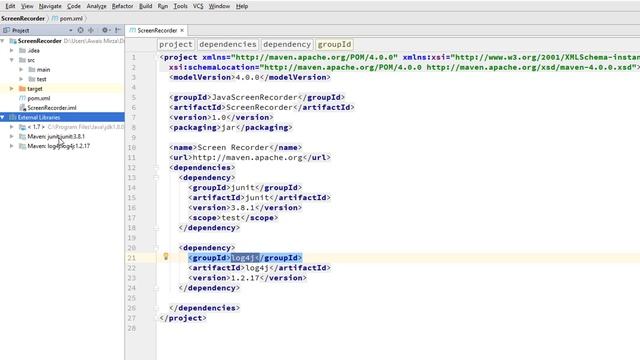Image resolution: width=640 pixels, height=360 pixels.
Task: Click the .idea folder icon
Action: (22, 51)
